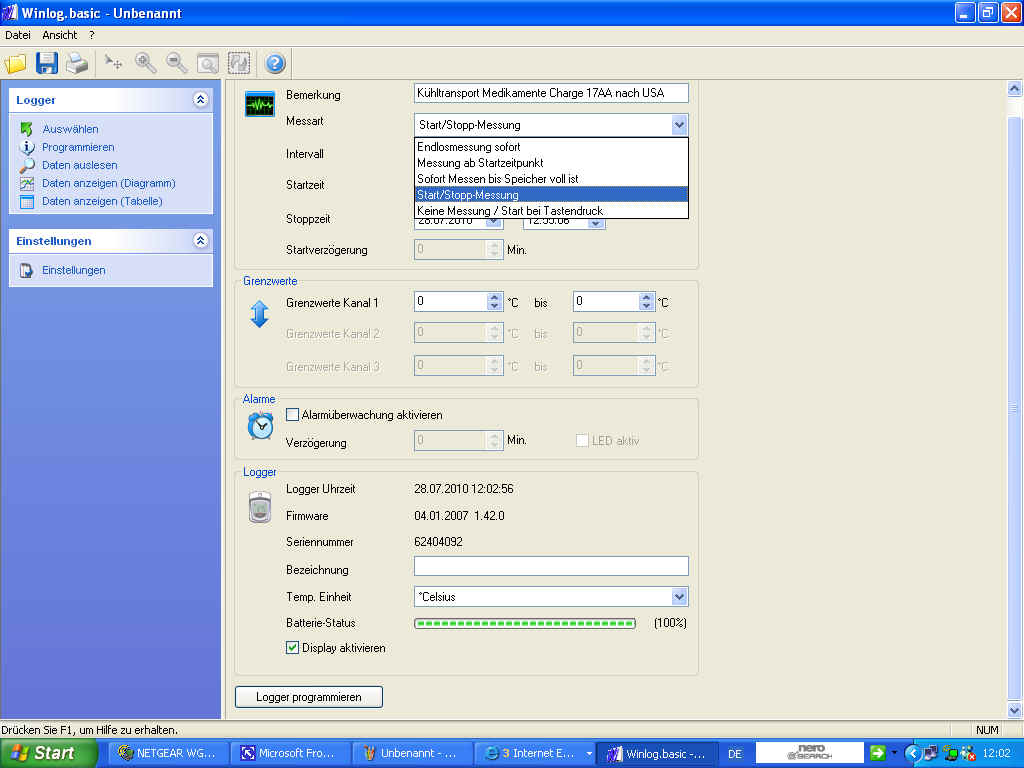
Task: Click the vertical scrollbar down arrow
Action: (x=1014, y=710)
